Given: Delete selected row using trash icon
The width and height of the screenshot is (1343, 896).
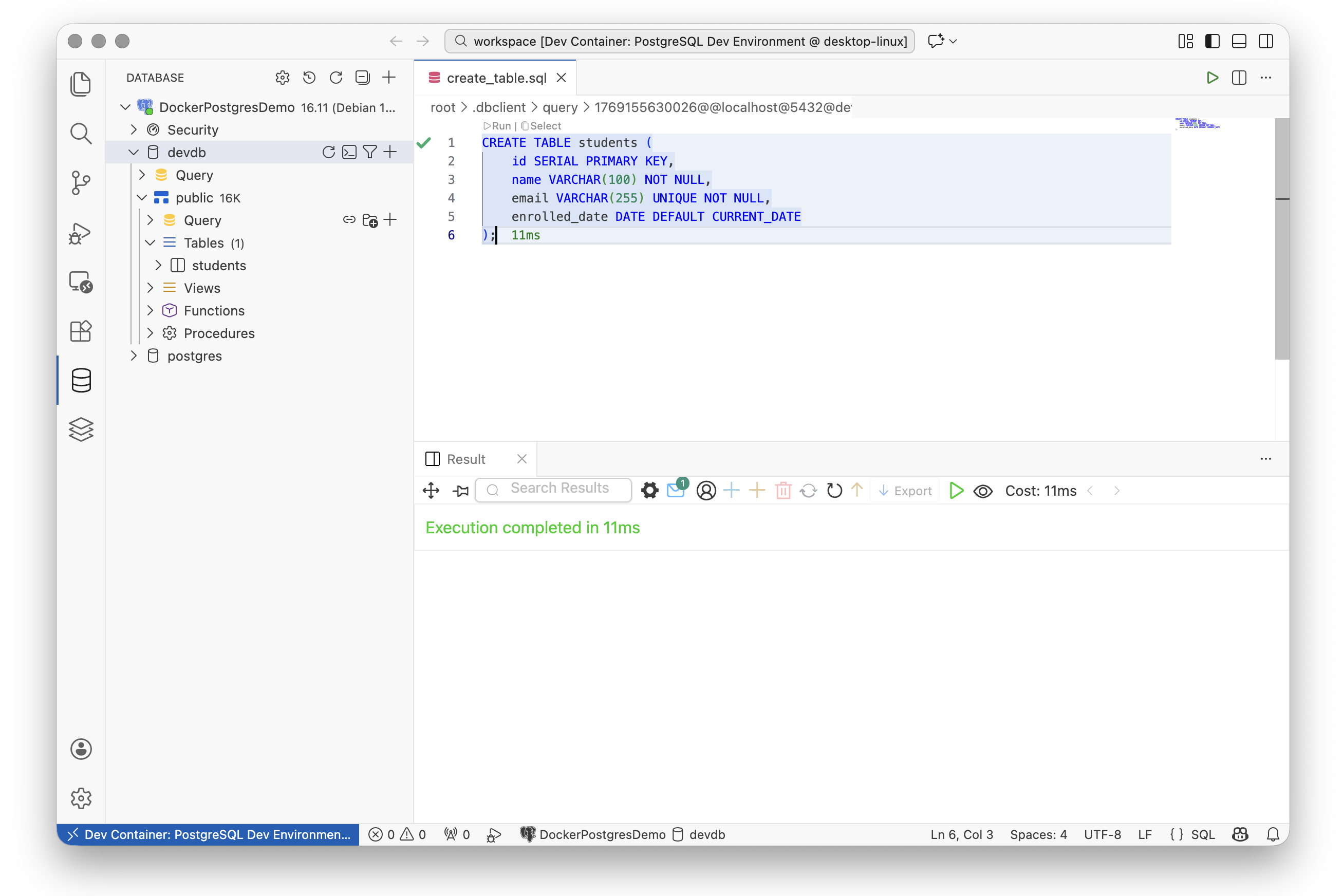Looking at the screenshot, I should click(783, 490).
